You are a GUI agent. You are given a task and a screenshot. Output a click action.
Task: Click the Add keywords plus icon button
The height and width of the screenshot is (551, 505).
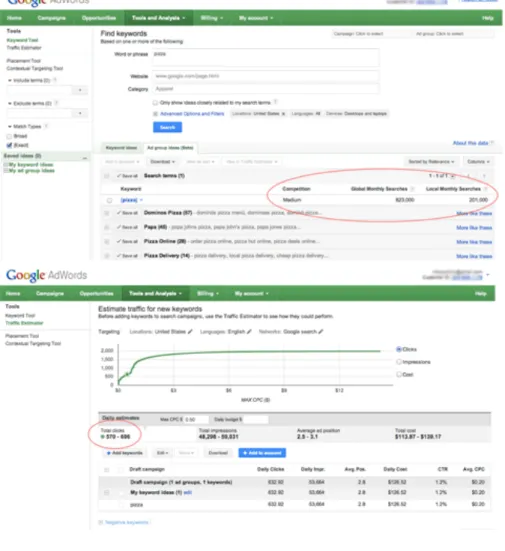point(124,453)
